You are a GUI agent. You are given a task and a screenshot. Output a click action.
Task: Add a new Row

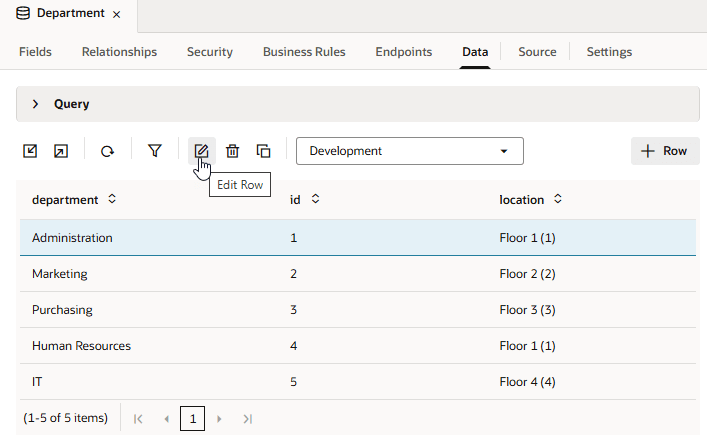(665, 151)
